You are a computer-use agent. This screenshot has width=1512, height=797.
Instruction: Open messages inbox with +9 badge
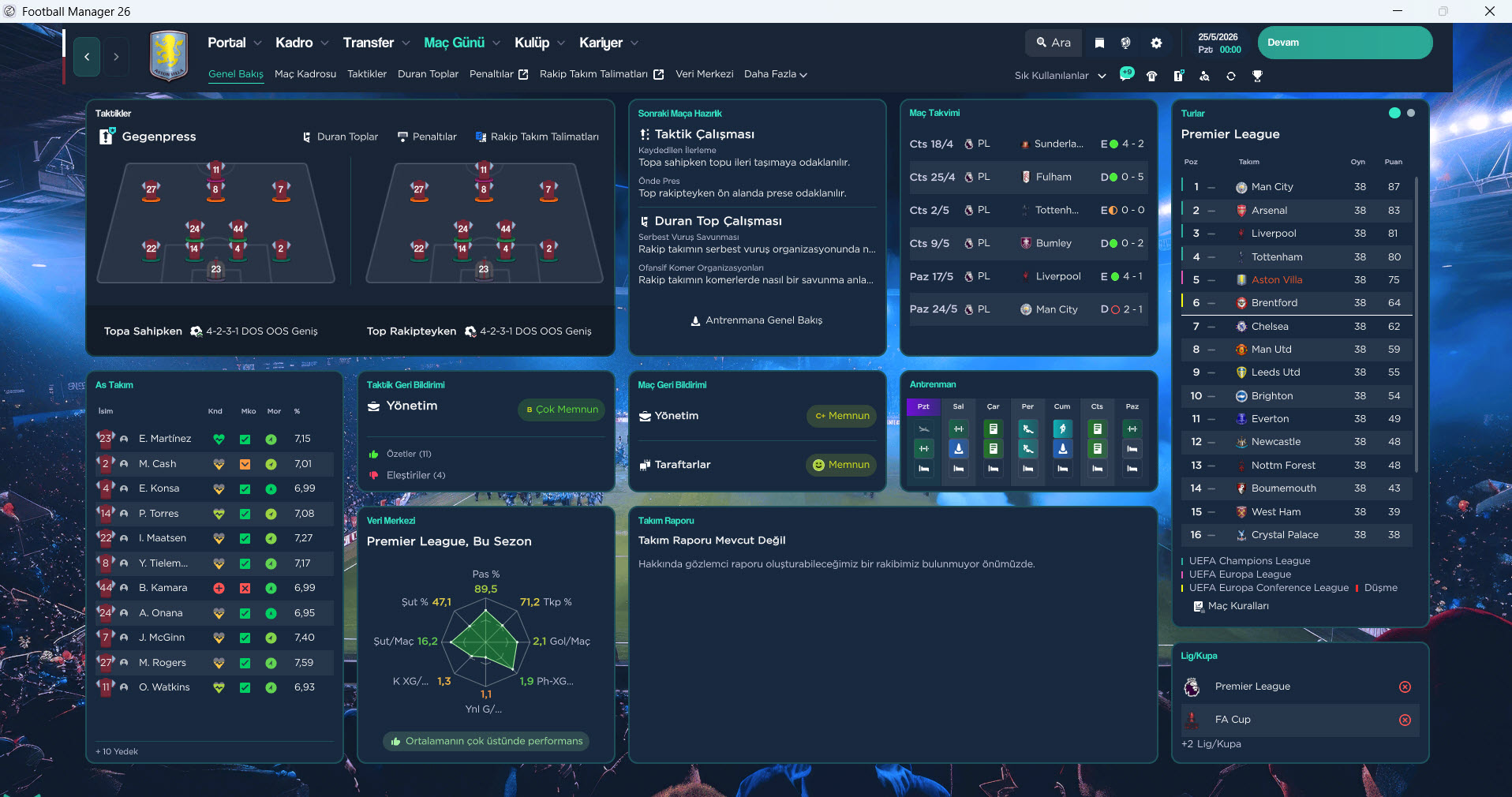(1126, 76)
